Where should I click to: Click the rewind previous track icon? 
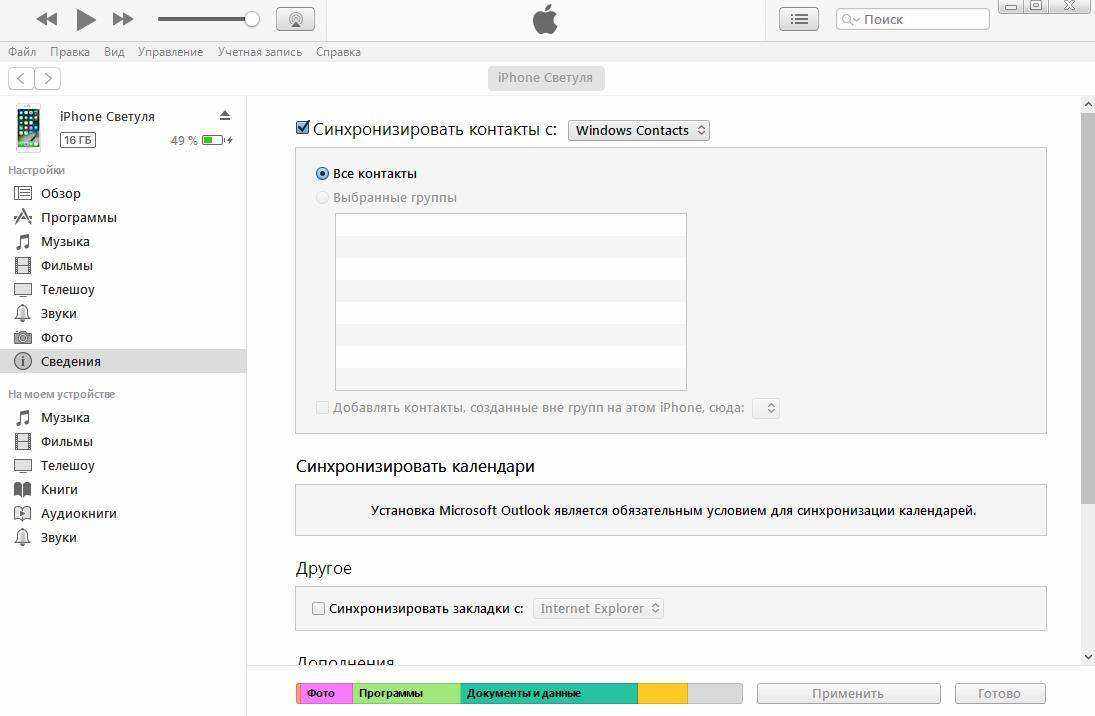point(46,19)
